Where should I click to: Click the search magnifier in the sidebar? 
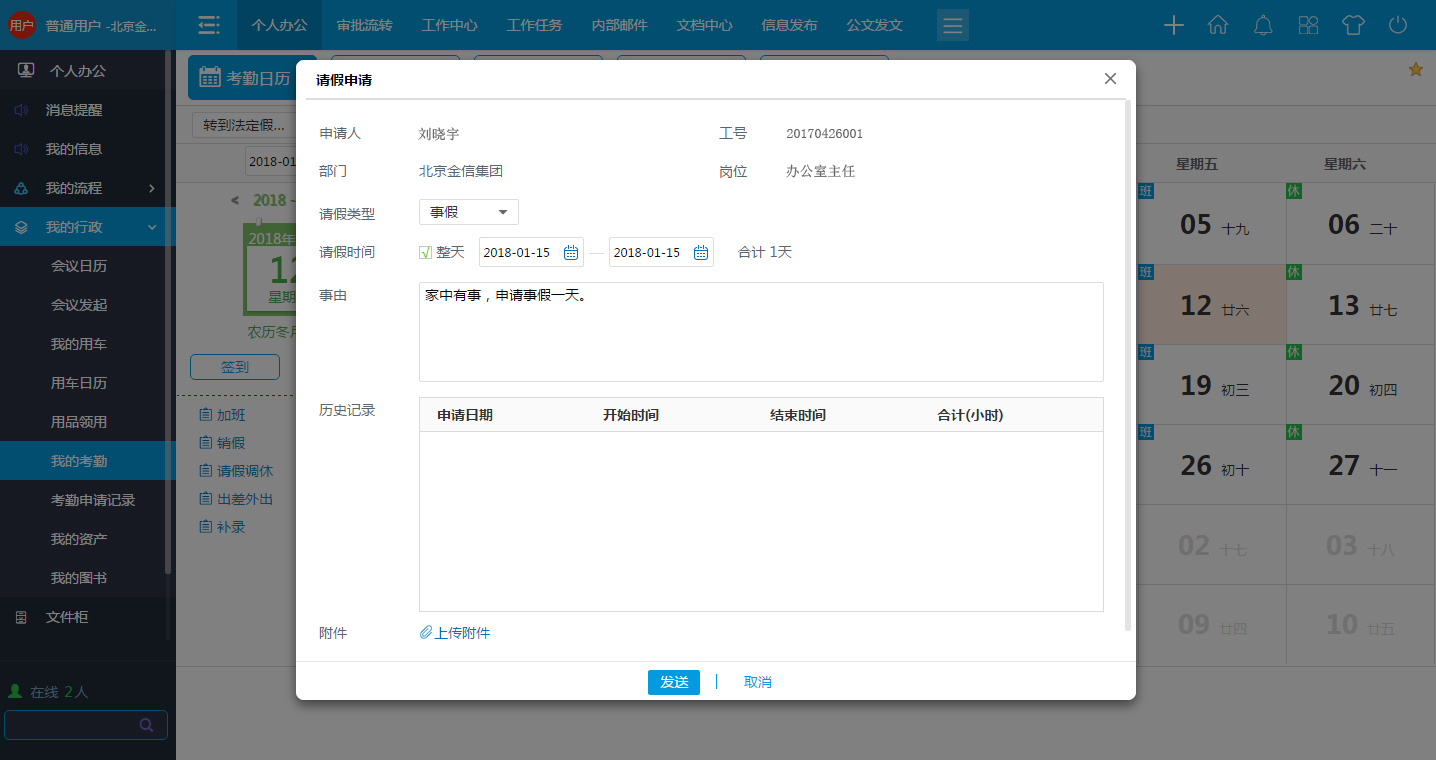pos(147,725)
